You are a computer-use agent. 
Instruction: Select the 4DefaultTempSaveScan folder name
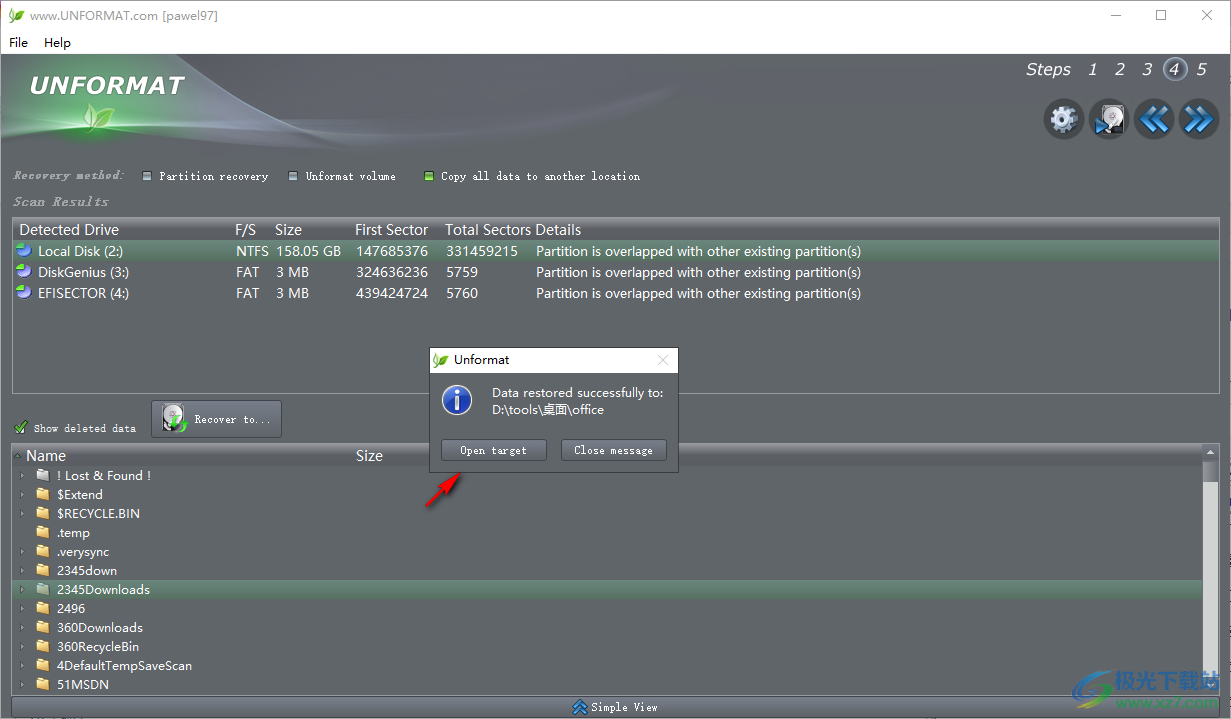(124, 665)
